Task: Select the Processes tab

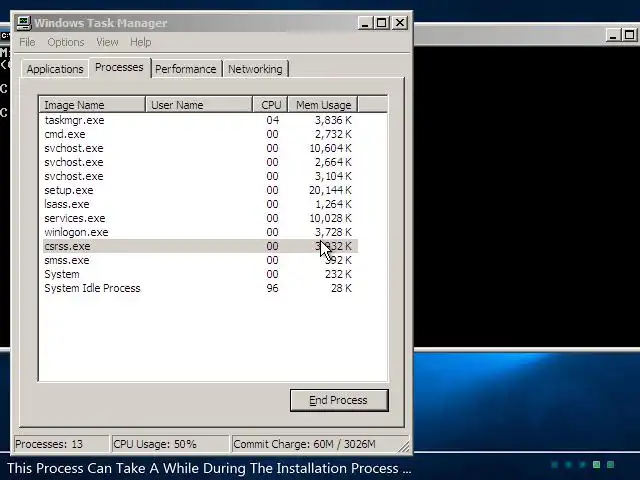Action: tap(119, 67)
